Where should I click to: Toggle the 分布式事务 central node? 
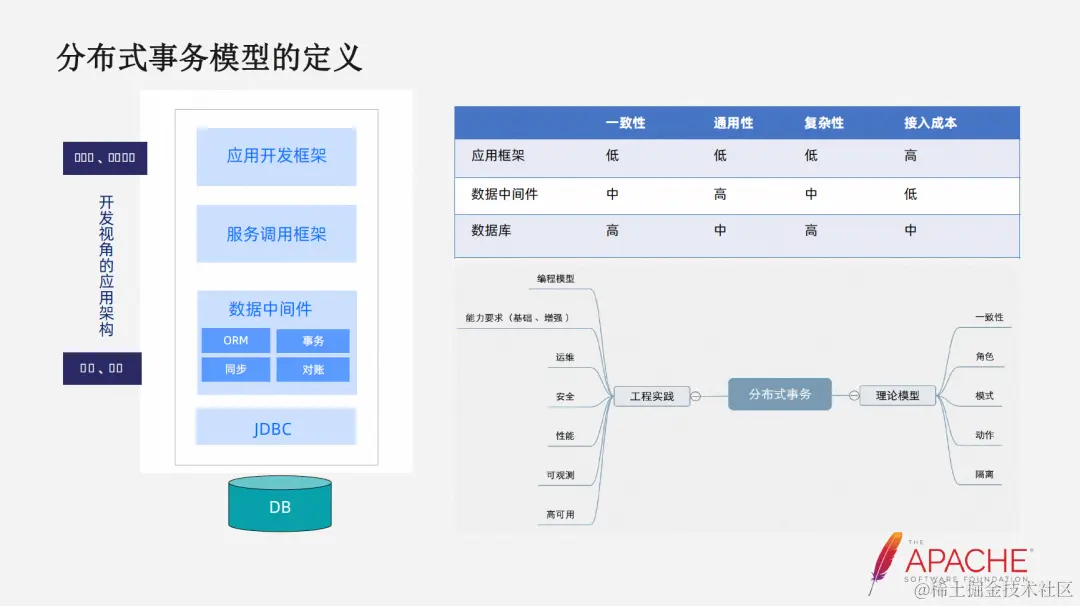coord(780,394)
